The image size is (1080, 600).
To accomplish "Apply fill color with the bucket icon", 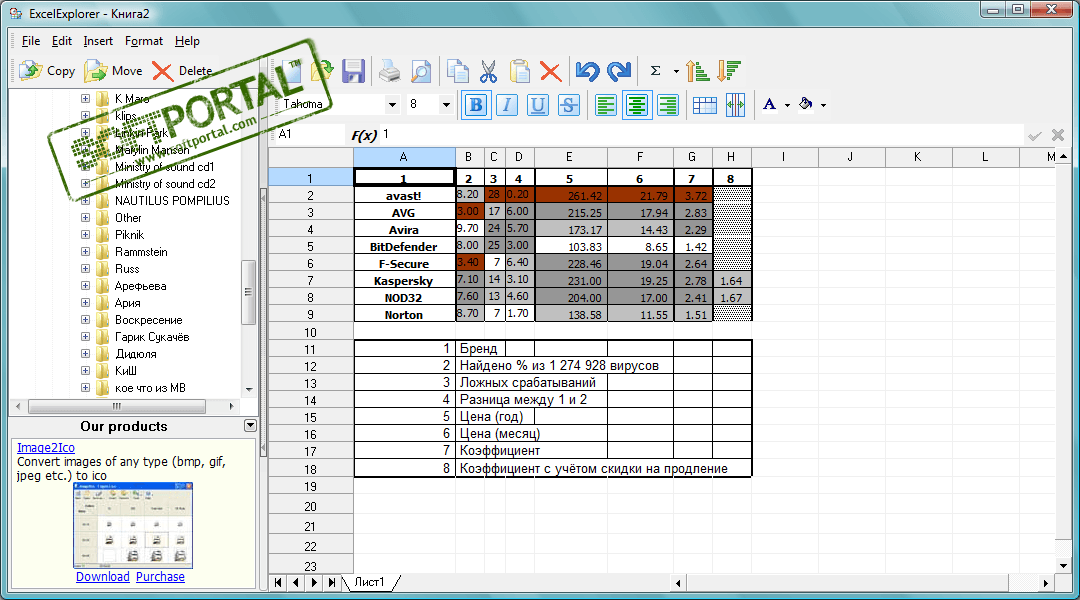I will point(805,105).
